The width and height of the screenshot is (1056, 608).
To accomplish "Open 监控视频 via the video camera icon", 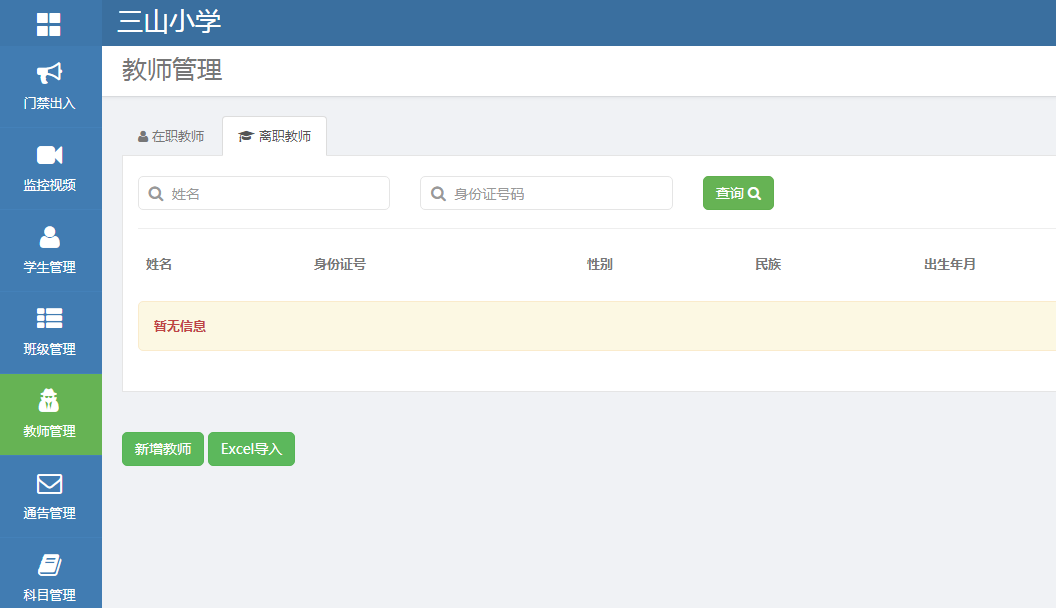I will click(x=50, y=155).
